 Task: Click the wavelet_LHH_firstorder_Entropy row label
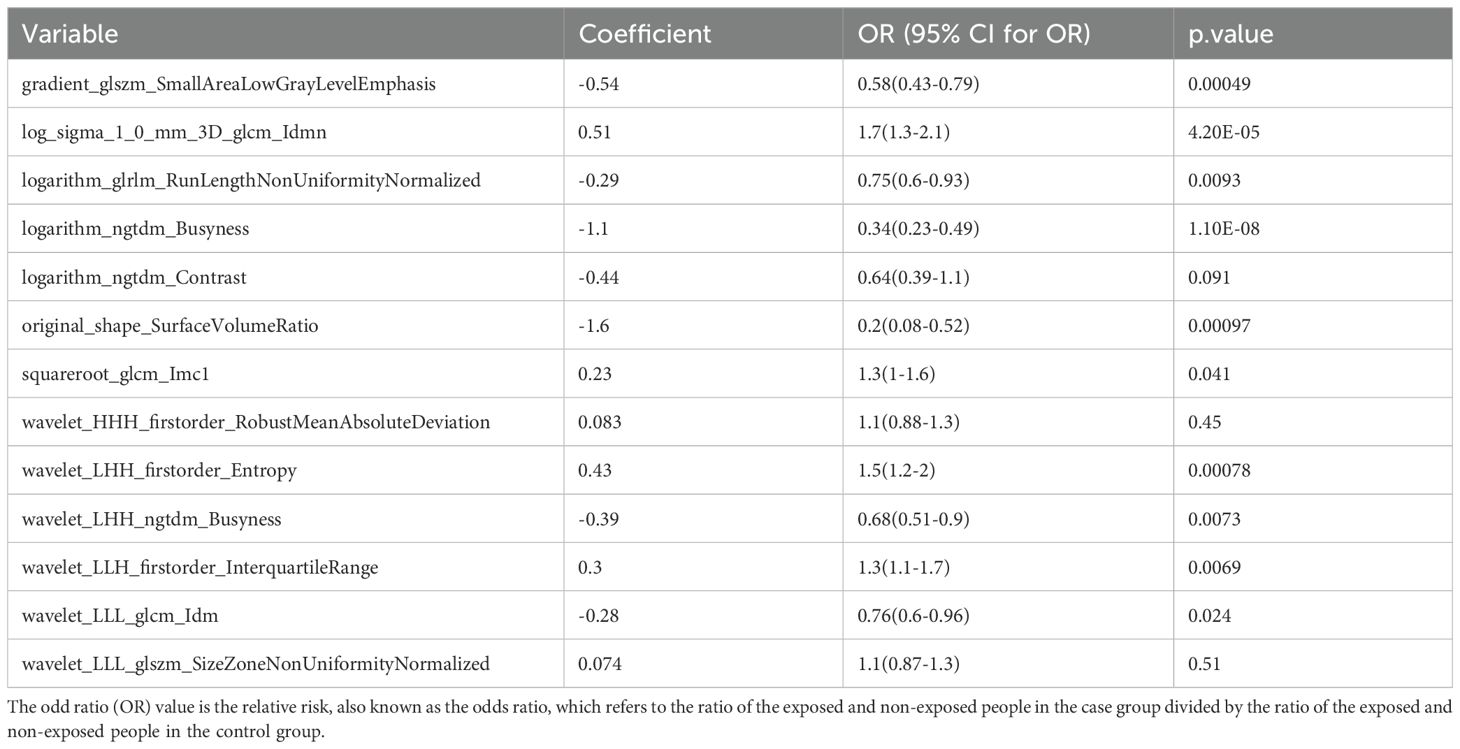159,470
